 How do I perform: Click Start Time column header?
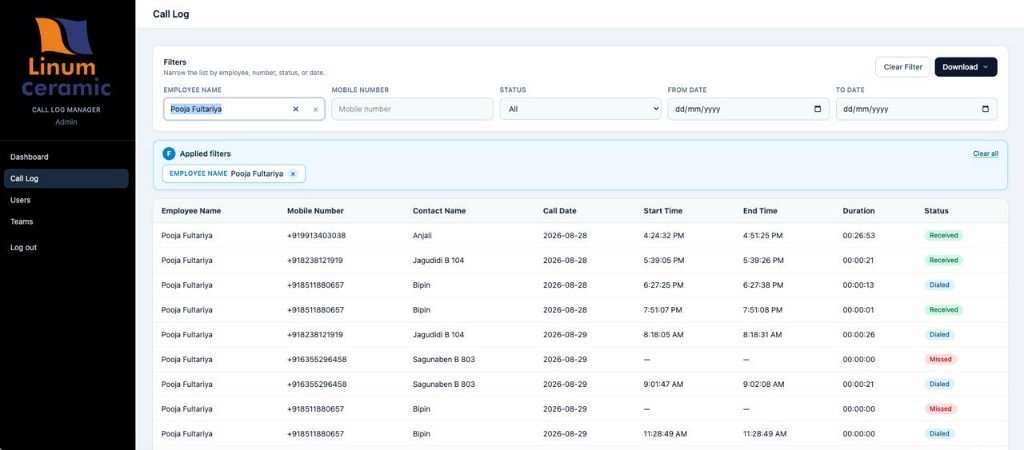[x=663, y=211]
